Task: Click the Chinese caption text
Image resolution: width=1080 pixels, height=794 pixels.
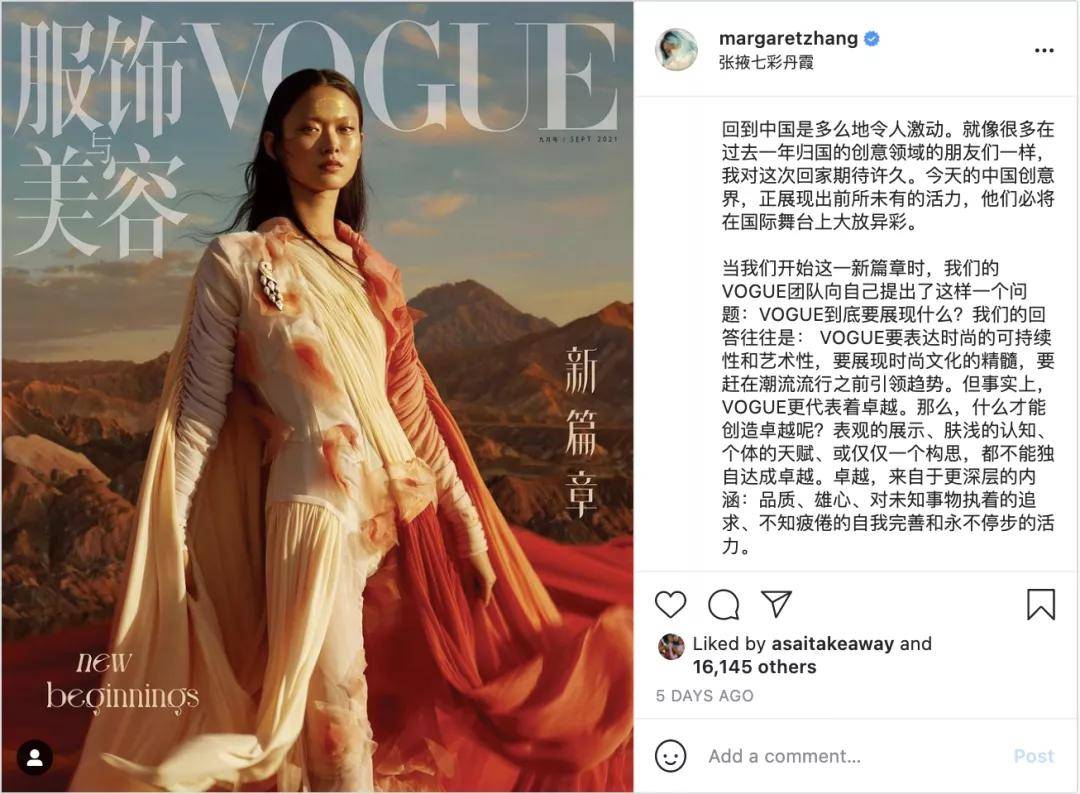Action: (x=888, y=337)
